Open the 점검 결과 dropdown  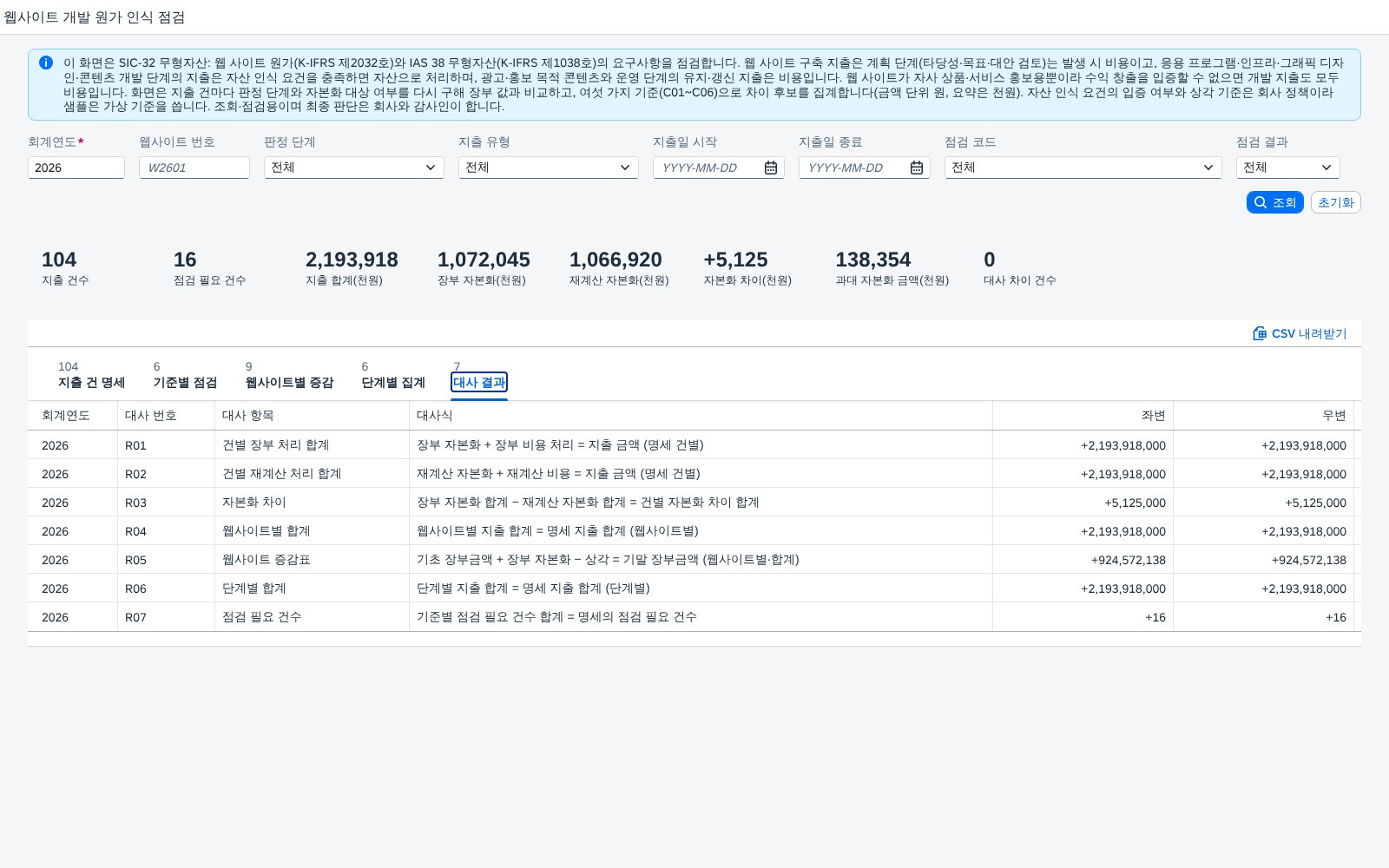click(x=1288, y=168)
